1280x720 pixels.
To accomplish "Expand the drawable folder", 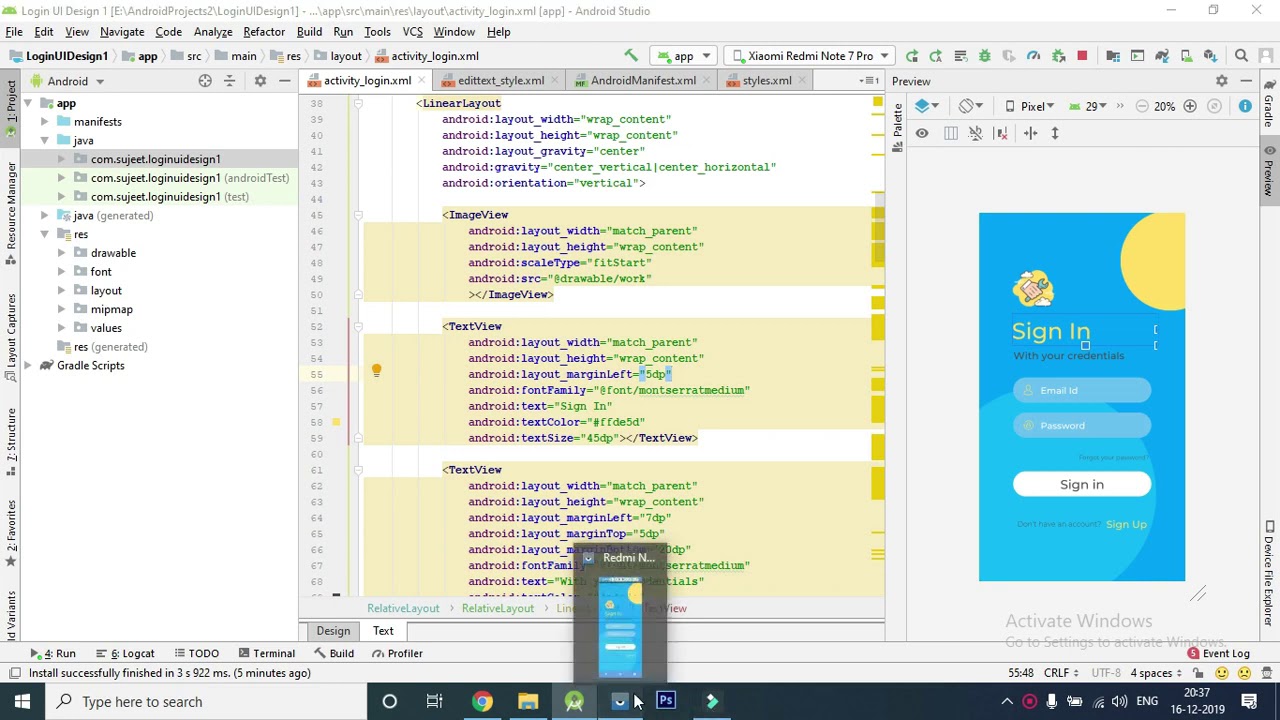I will pos(62,253).
